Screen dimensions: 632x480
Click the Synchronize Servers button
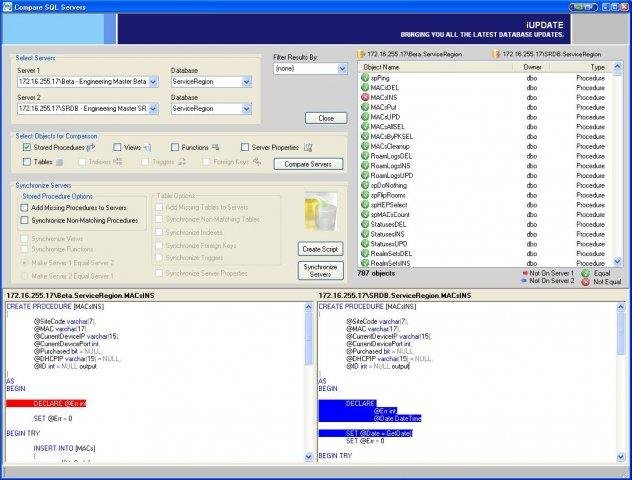coord(320,270)
